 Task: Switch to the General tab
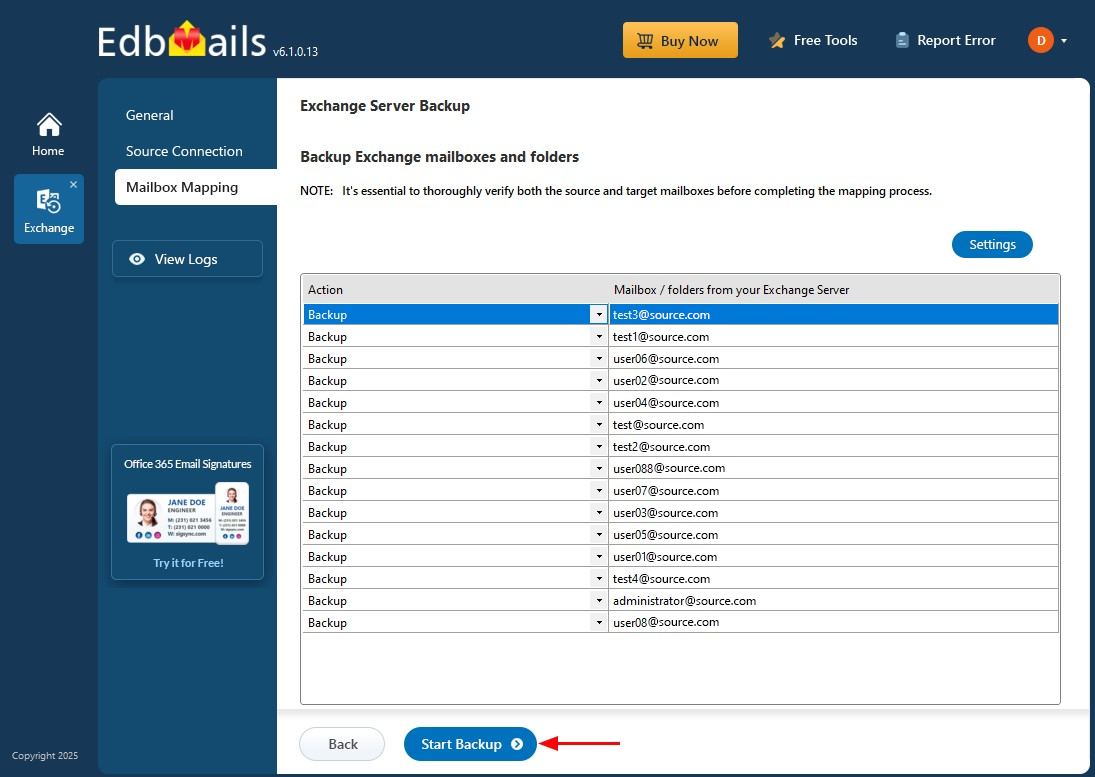coord(149,115)
